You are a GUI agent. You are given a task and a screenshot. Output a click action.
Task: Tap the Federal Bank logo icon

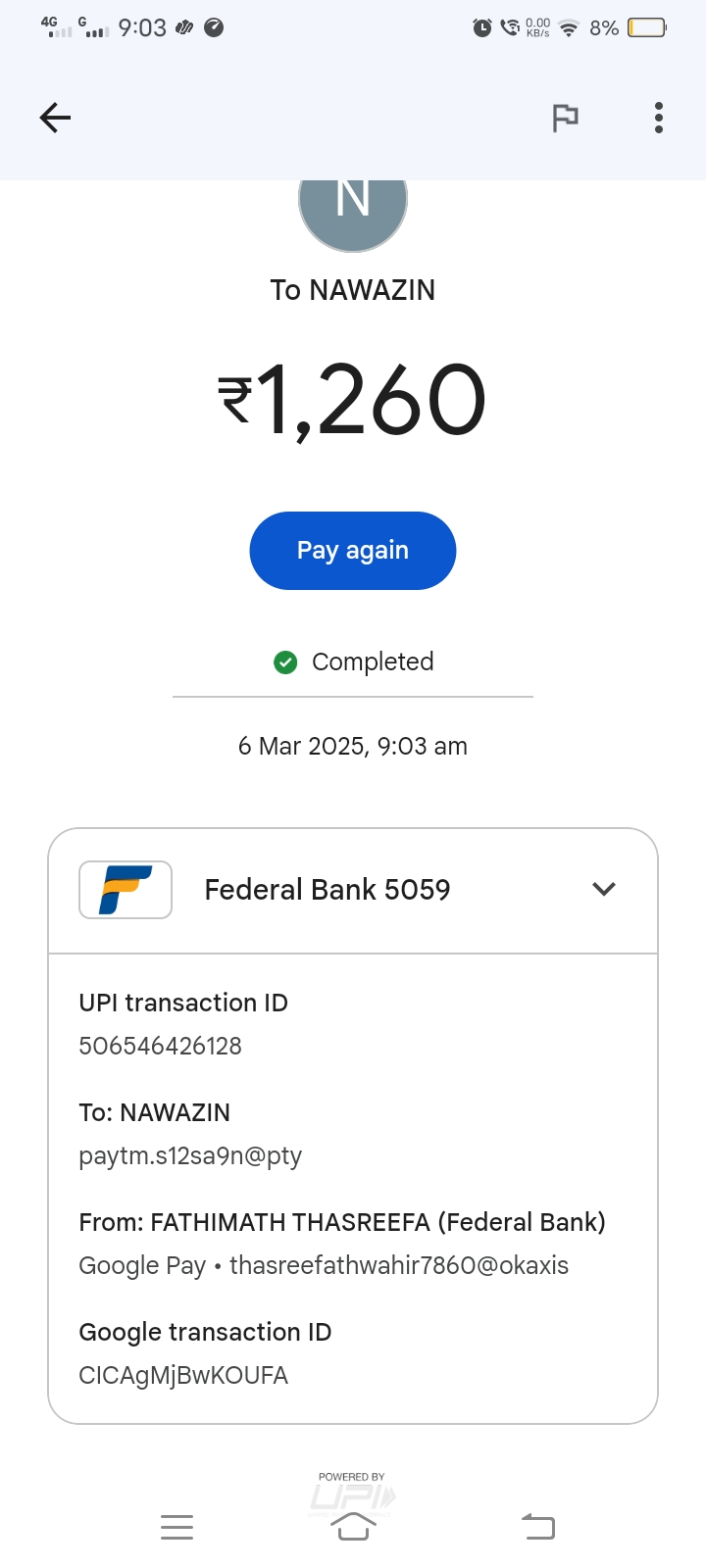[x=126, y=890]
